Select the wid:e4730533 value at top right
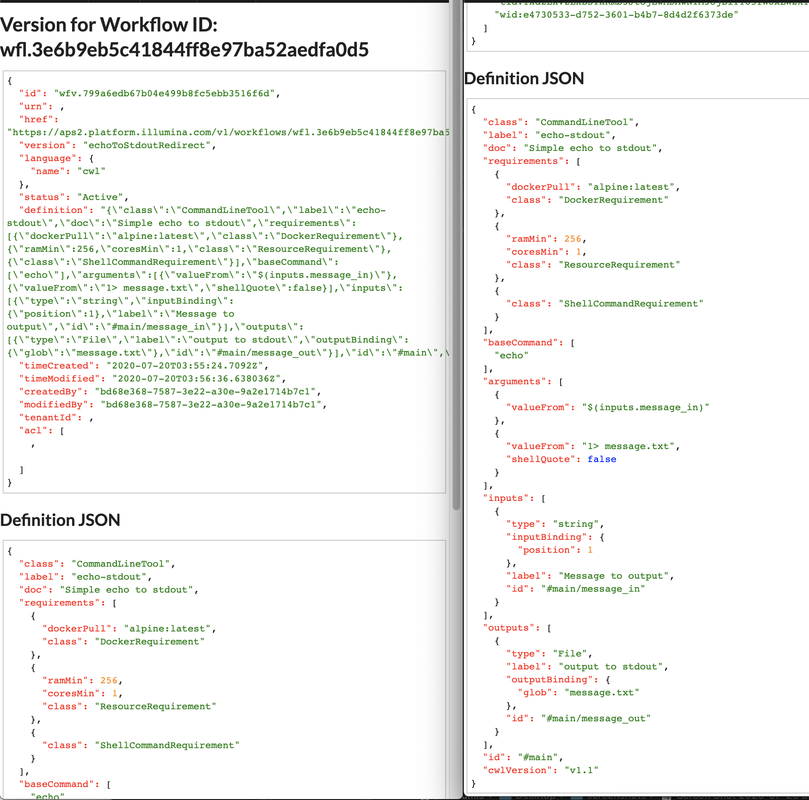809x800 pixels. [616, 15]
